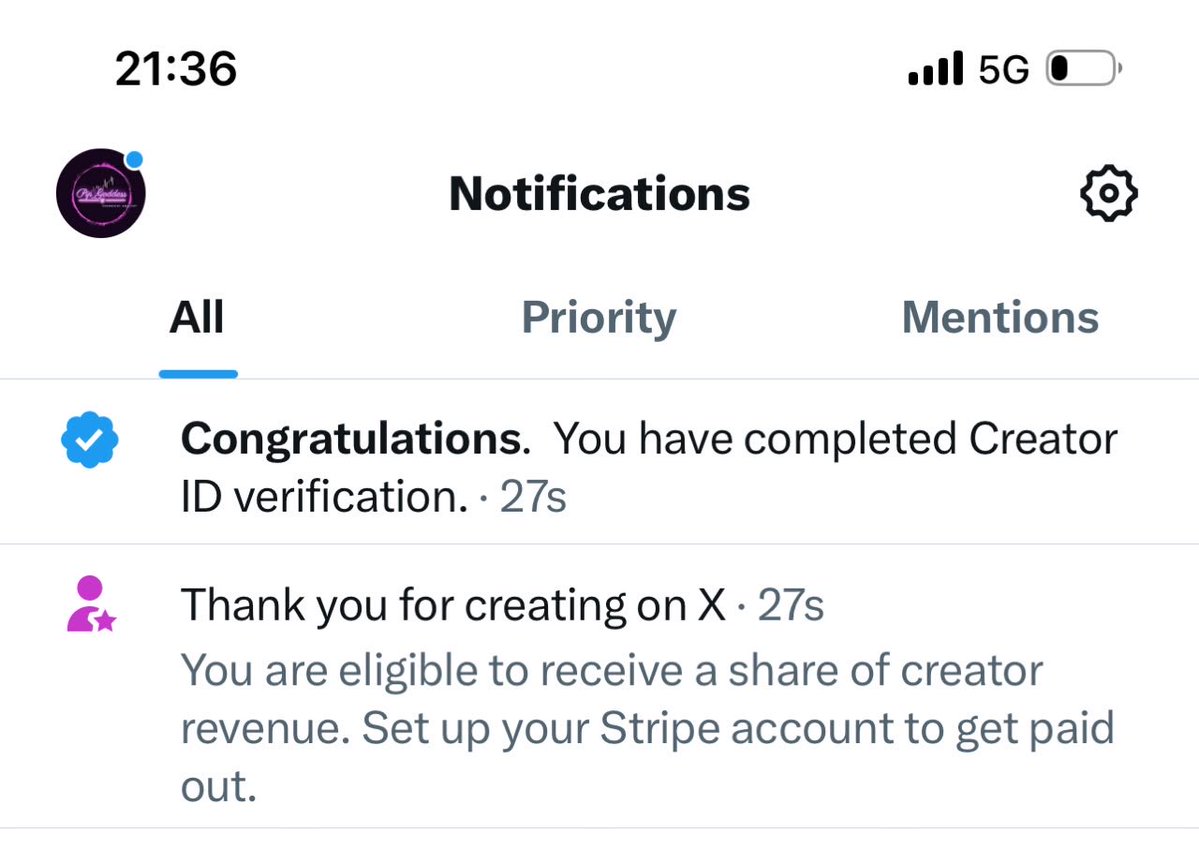1199x849 pixels.
Task: Open the profile avatar menu
Action: tap(101, 194)
